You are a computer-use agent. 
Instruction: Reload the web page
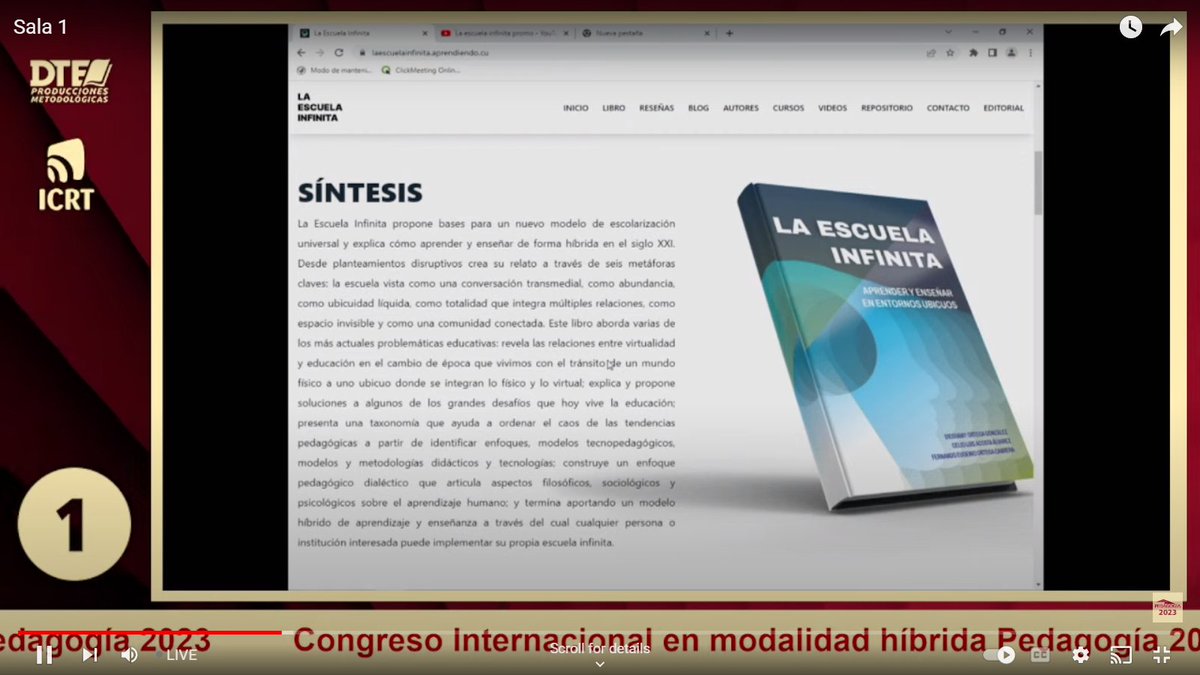pyautogui.click(x=339, y=52)
